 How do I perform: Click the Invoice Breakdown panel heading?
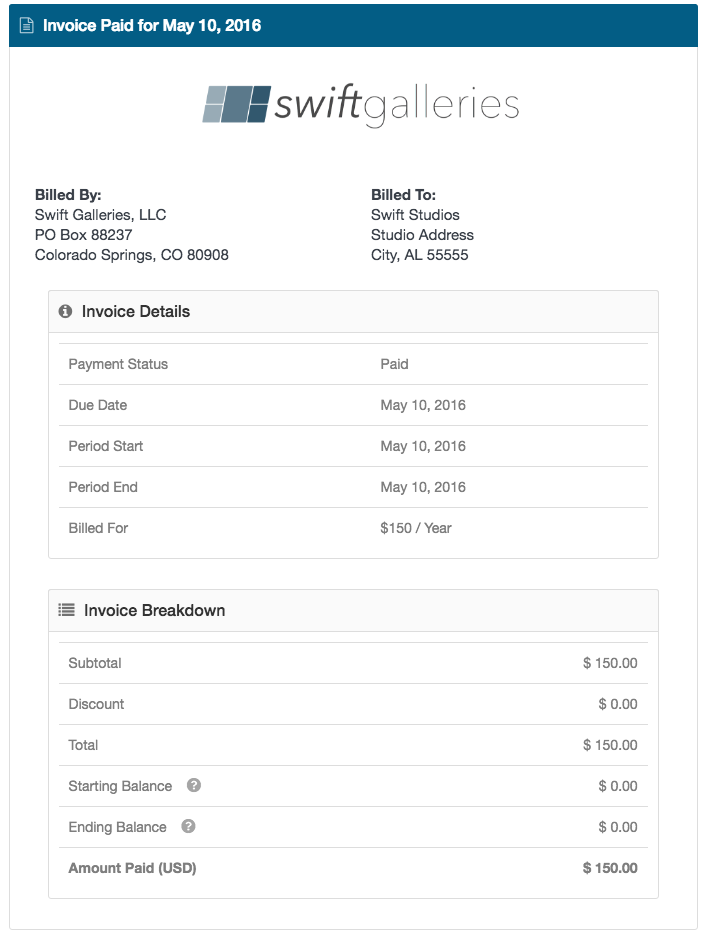click(x=154, y=610)
